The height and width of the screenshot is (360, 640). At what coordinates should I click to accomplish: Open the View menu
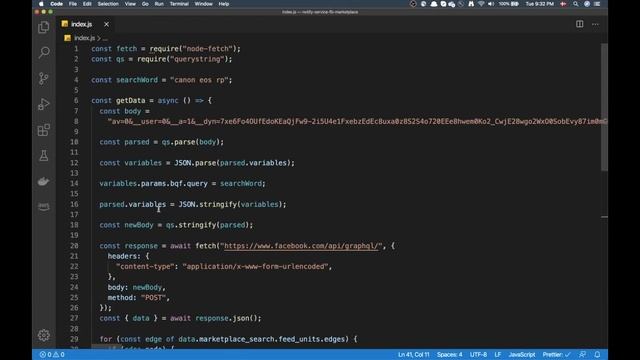pyautogui.click(x=130, y=4)
